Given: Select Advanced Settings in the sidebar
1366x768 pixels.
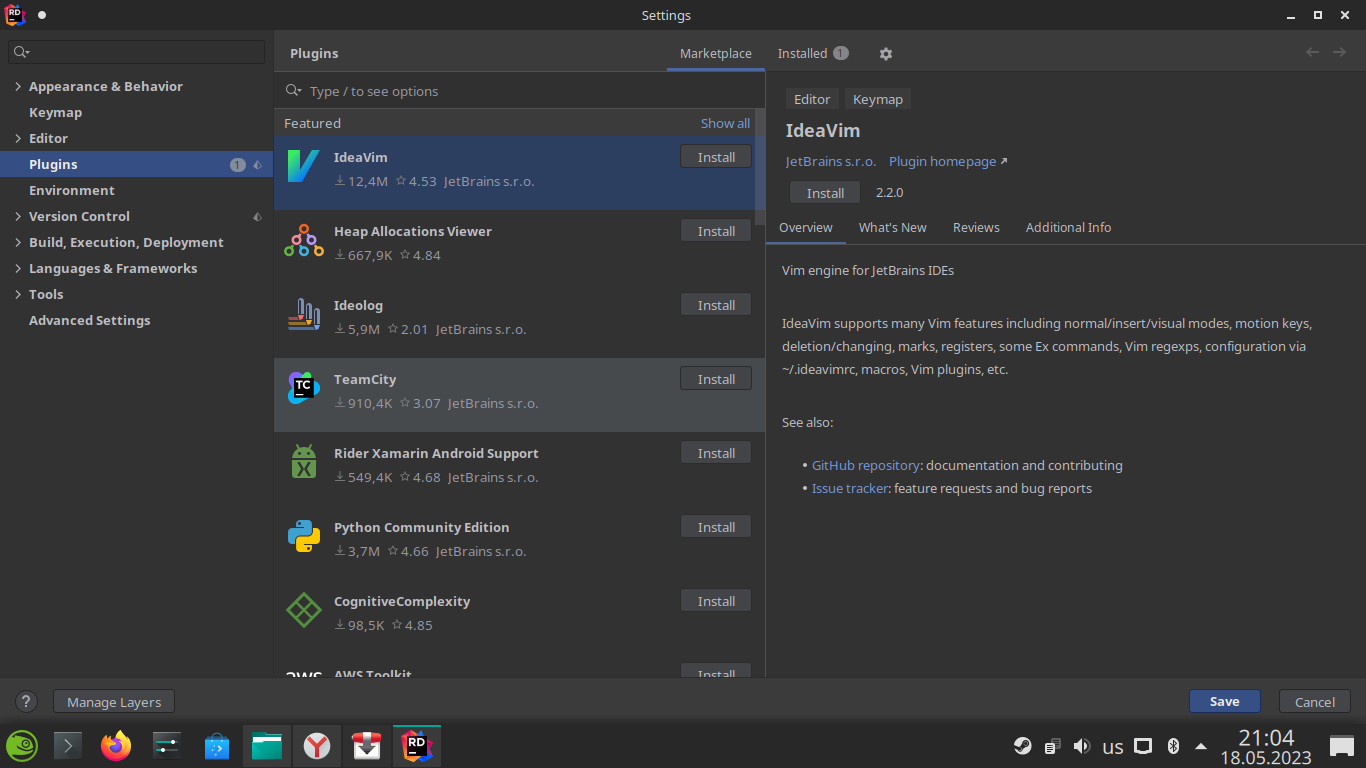Looking at the screenshot, I should click(x=89, y=321).
